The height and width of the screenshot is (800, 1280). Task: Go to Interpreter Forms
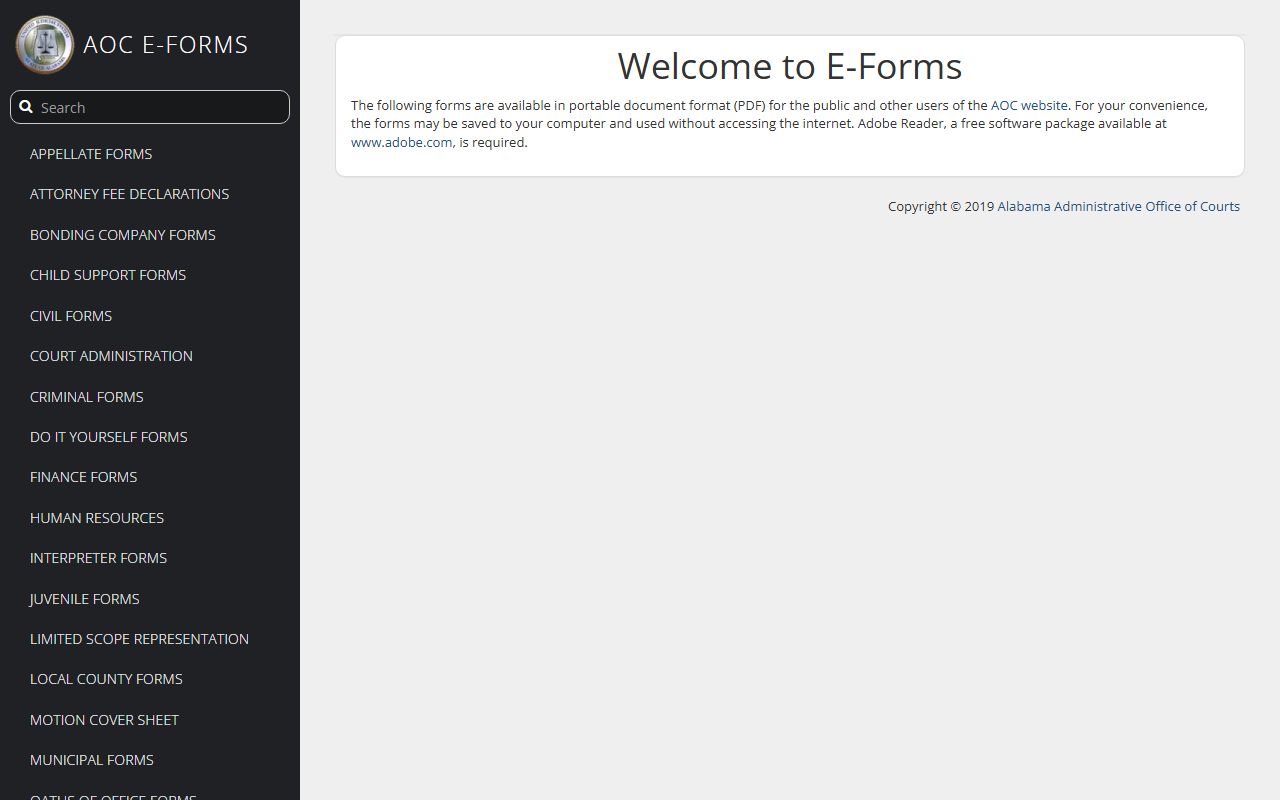[x=98, y=558]
